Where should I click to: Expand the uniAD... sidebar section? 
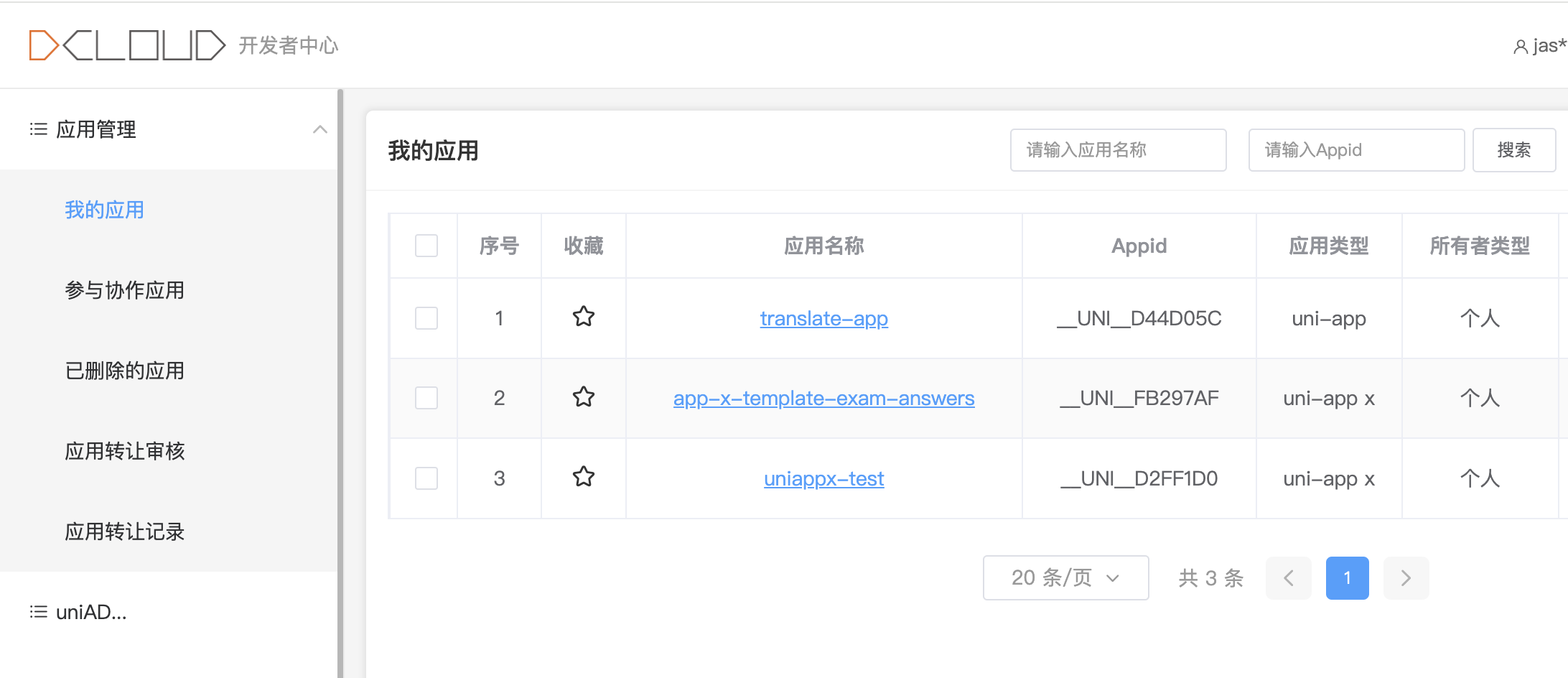tap(169, 612)
